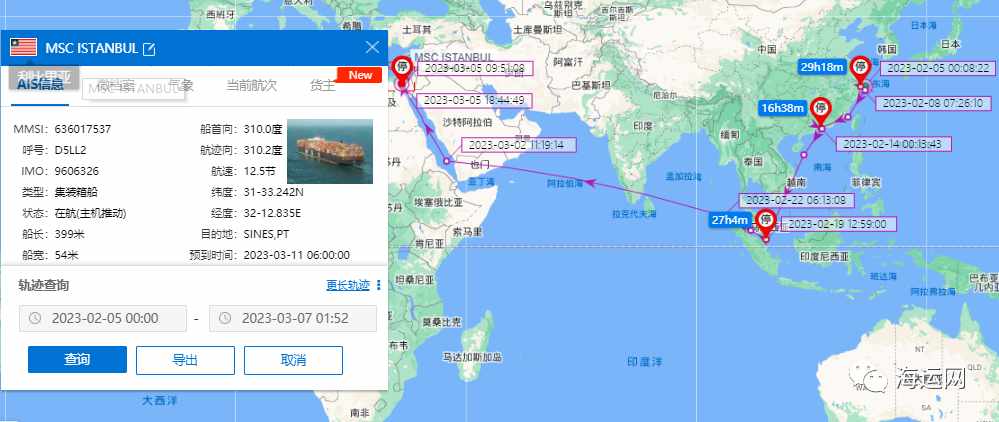Switch to the AIS信息 tab
The image size is (999, 422).
[x=40, y=85]
